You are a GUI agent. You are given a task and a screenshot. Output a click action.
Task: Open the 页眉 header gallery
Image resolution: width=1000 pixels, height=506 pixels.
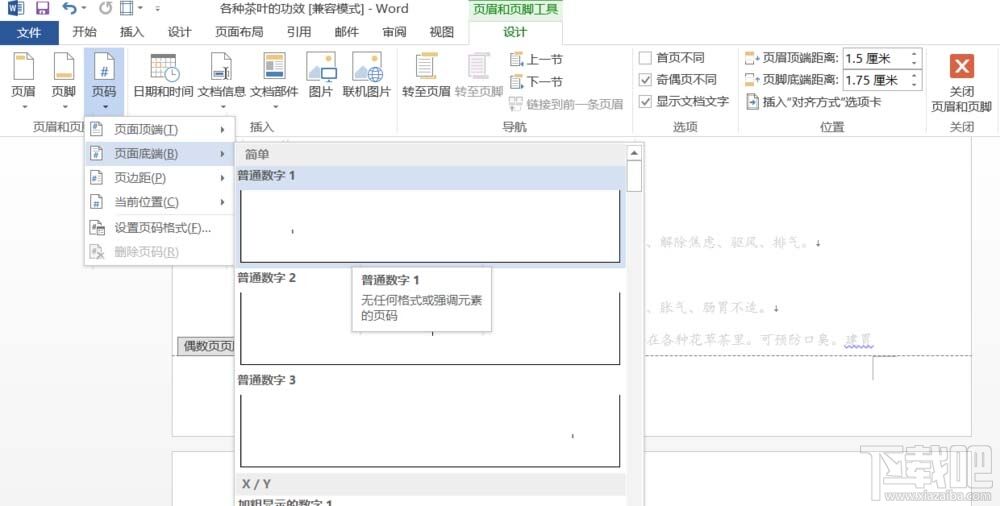pos(24,81)
